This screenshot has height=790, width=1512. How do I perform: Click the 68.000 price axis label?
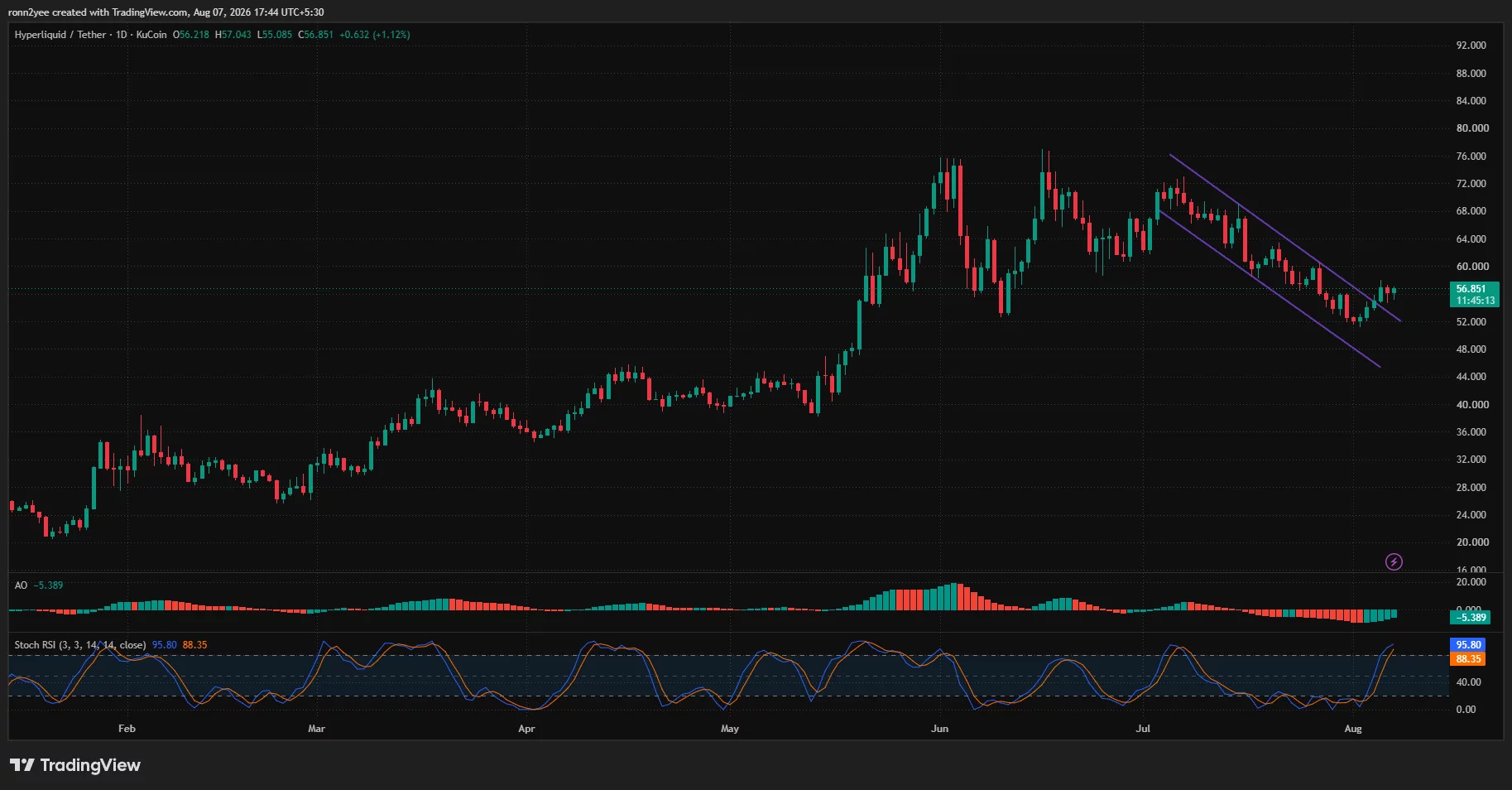[1471, 211]
